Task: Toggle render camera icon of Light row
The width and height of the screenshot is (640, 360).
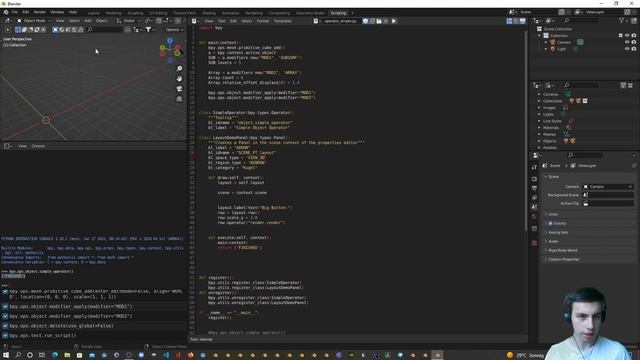Action: point(634,49)
